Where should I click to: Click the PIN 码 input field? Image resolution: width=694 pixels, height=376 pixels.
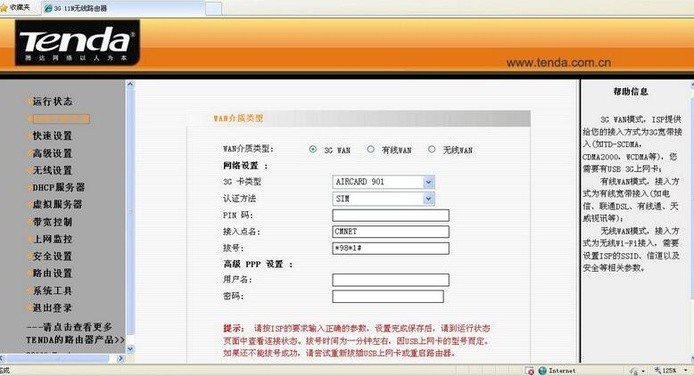coord(390,215)
